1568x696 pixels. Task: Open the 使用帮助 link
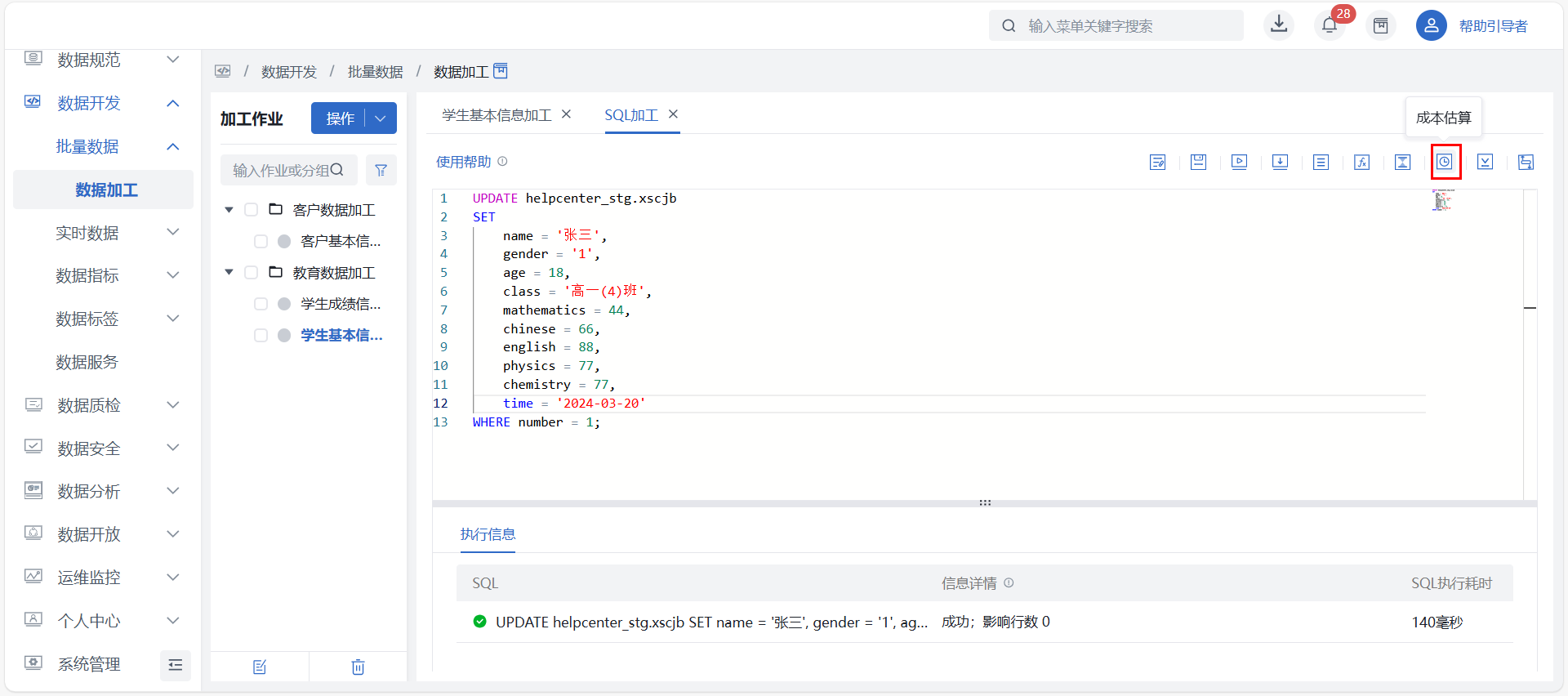tap(463, 162)
